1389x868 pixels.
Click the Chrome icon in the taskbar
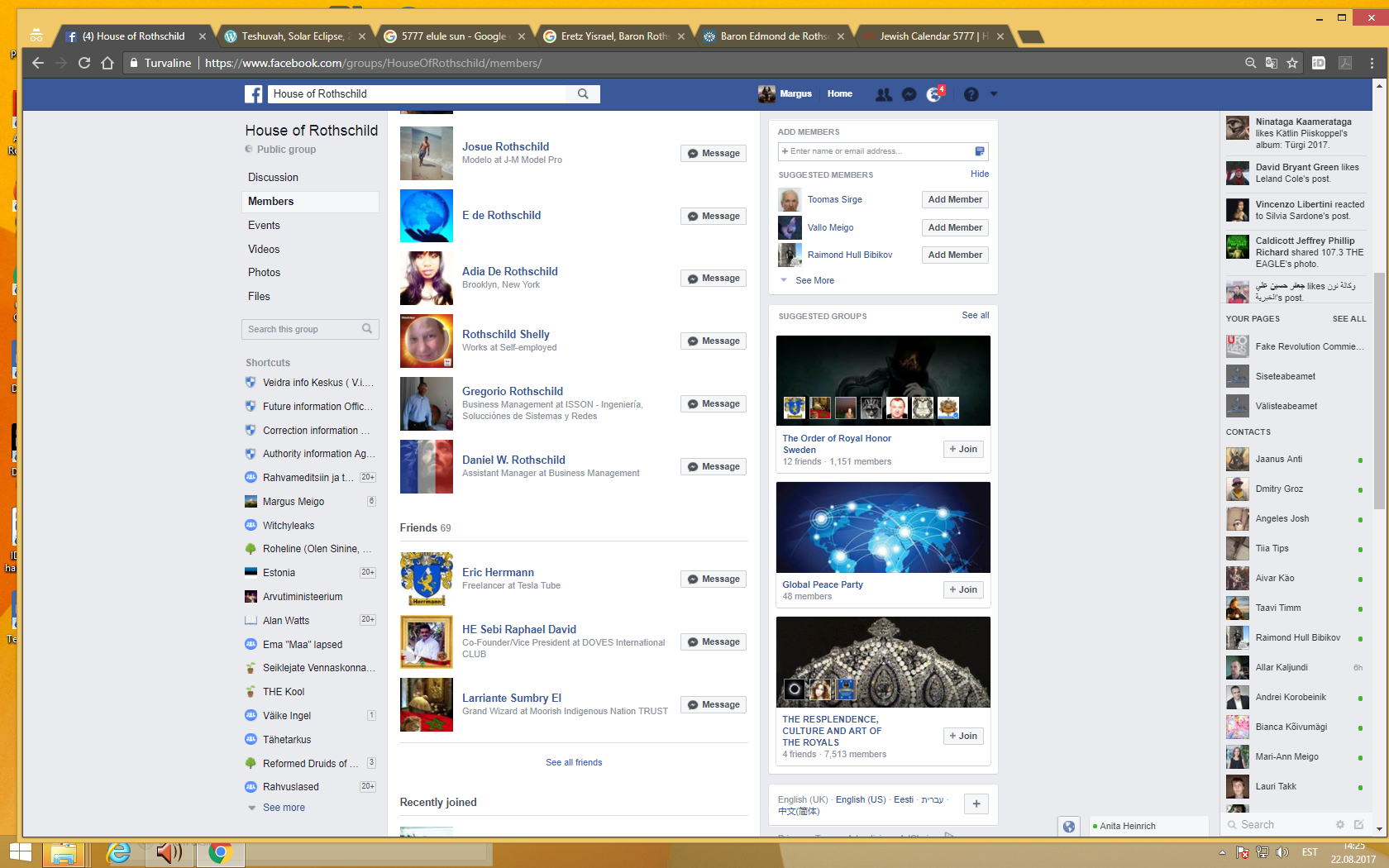pos(220,853)
